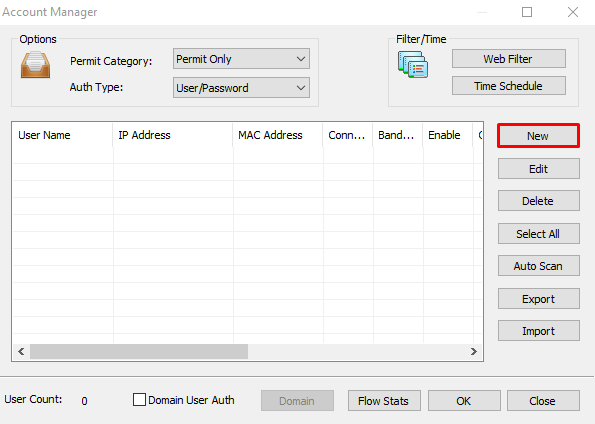Run Auto Scan for users

[538, 266]
